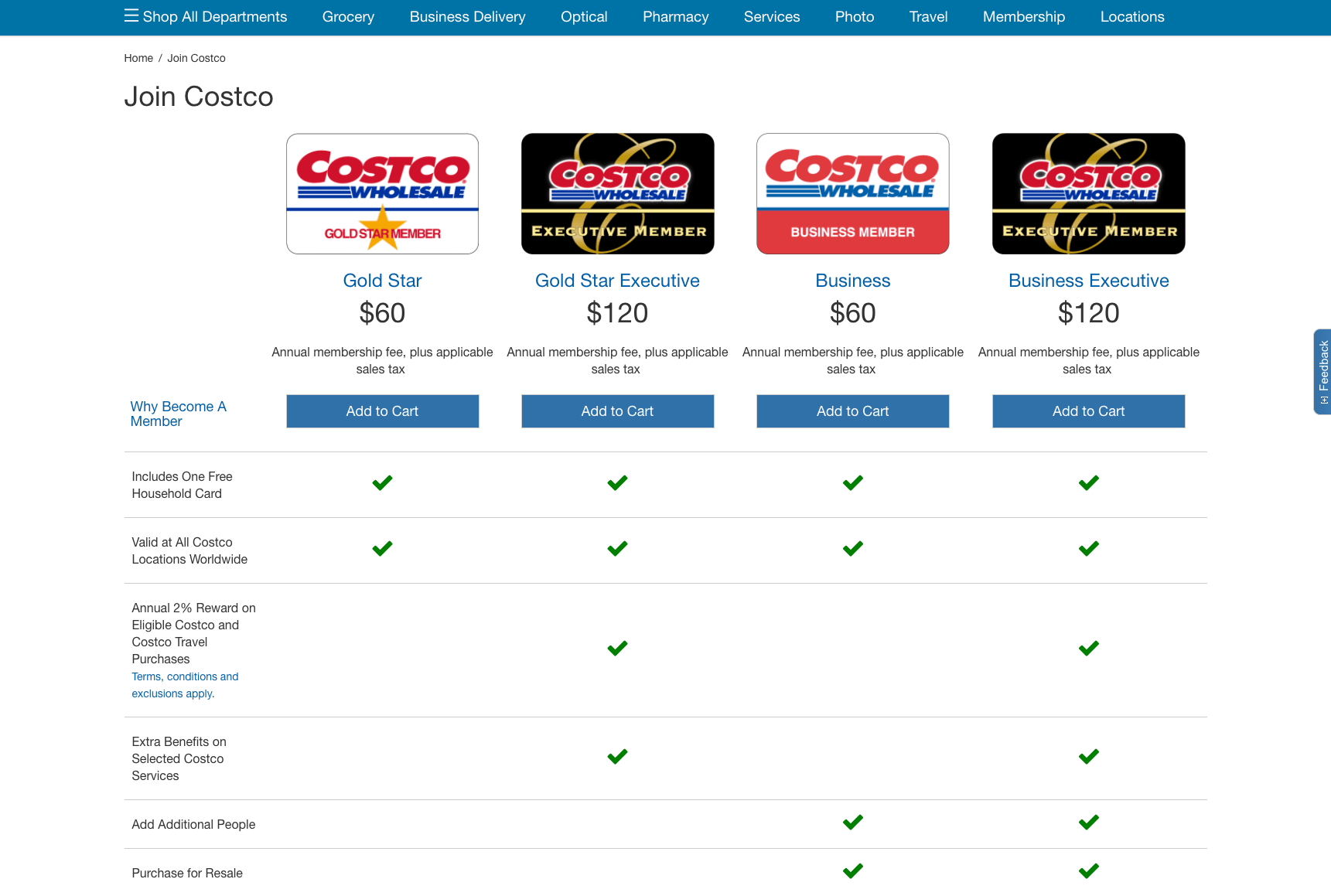Go to Travel in the navigation bar
Screen dimensions: 1331x896
click(928, 17)
